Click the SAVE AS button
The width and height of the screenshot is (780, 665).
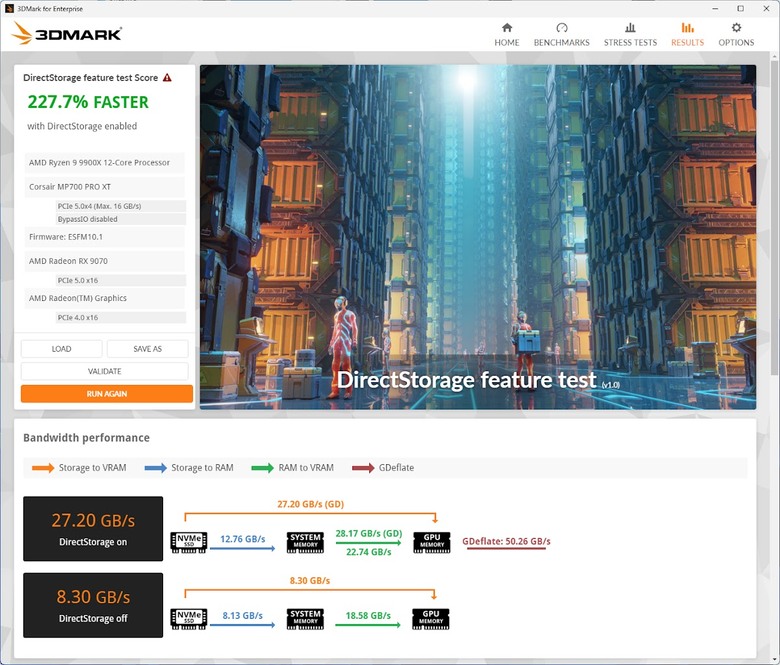(148, 349)
